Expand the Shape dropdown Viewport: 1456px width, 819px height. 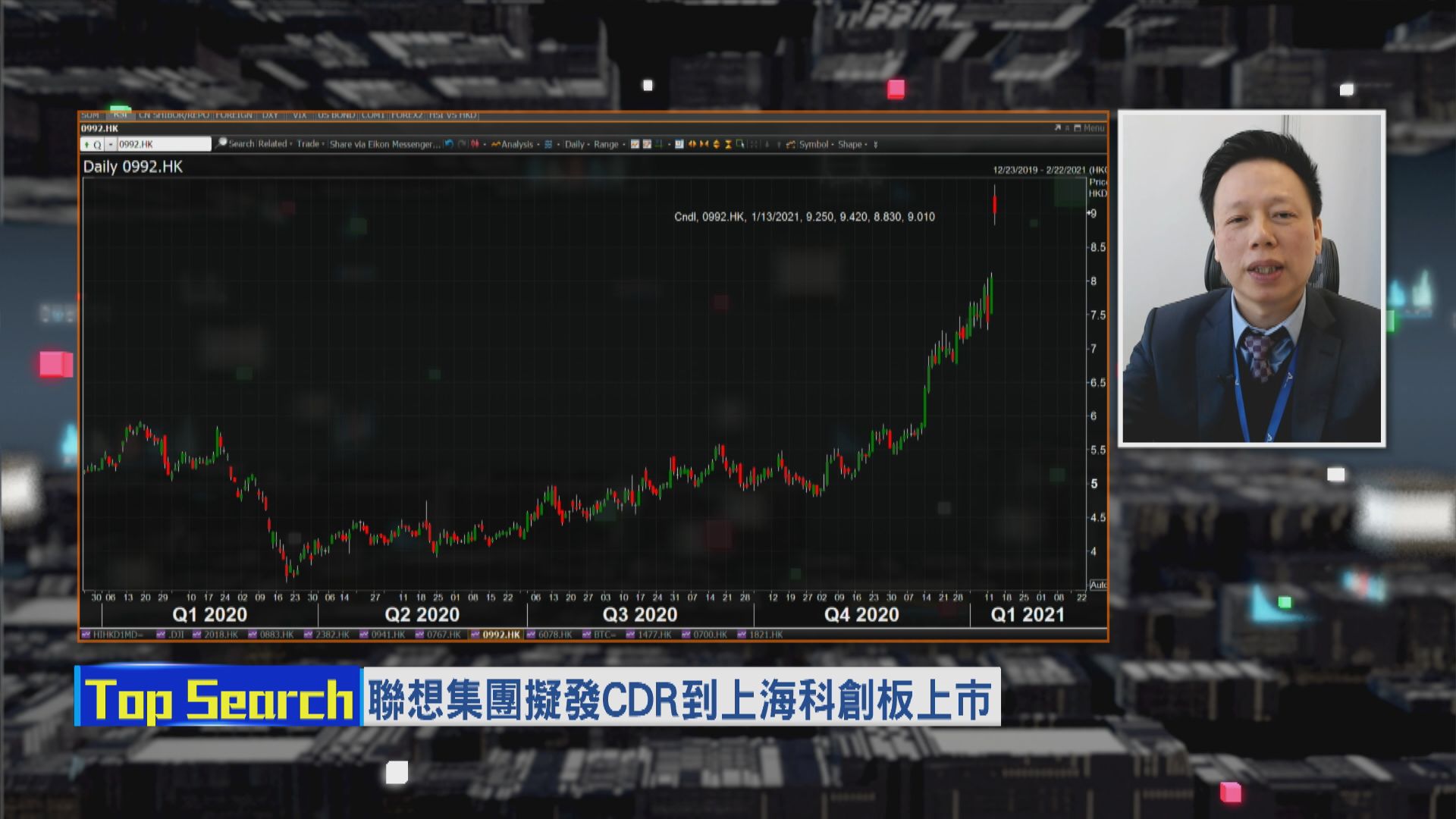853,144
